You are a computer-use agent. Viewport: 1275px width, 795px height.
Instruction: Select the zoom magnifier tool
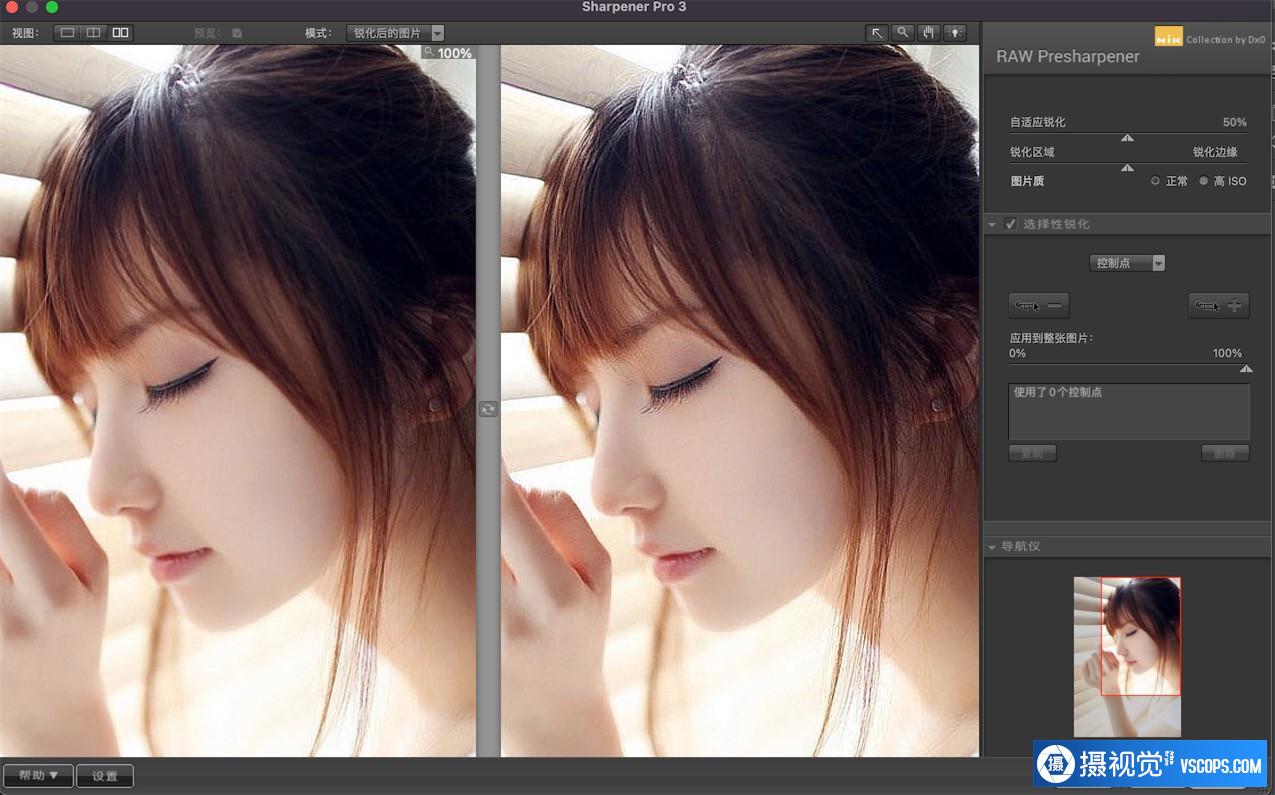click(x=903, y=33)
